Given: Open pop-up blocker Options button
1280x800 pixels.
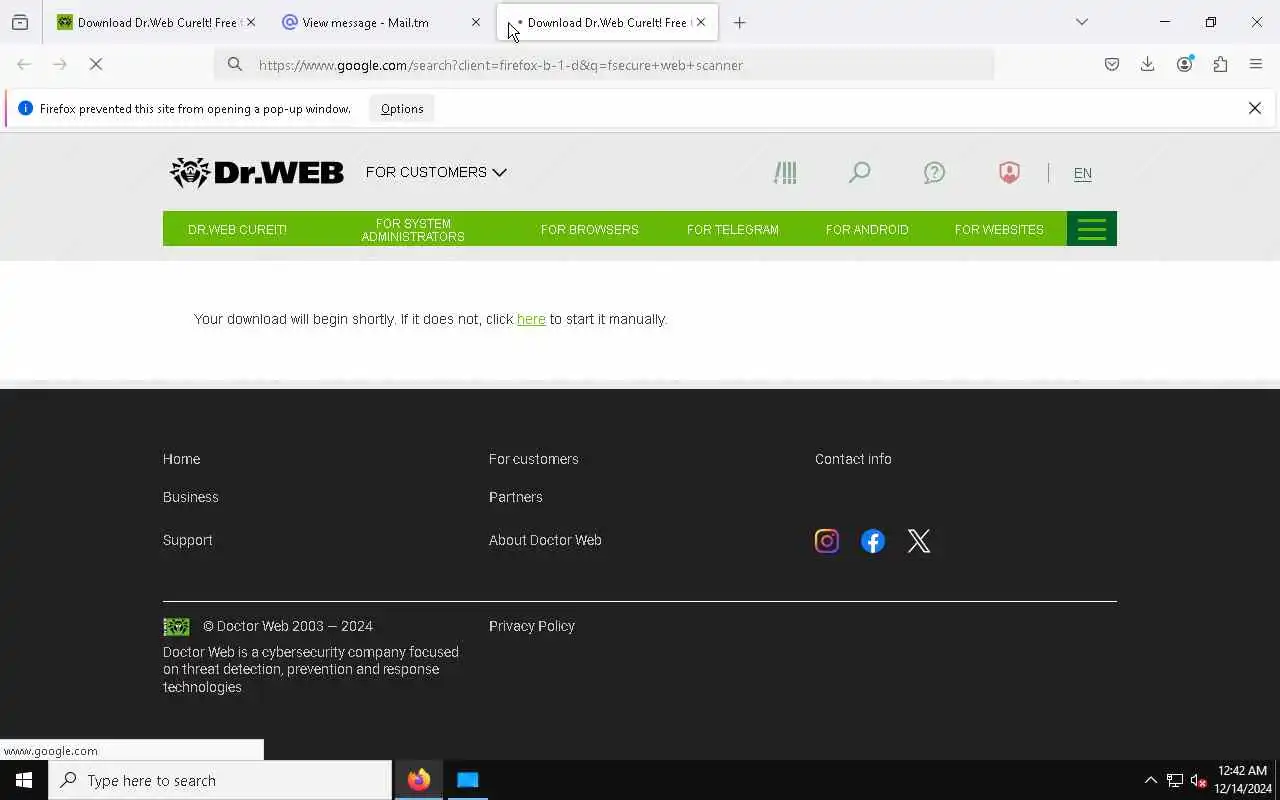Looking at the screenshot, I should [x=402, y=108].
